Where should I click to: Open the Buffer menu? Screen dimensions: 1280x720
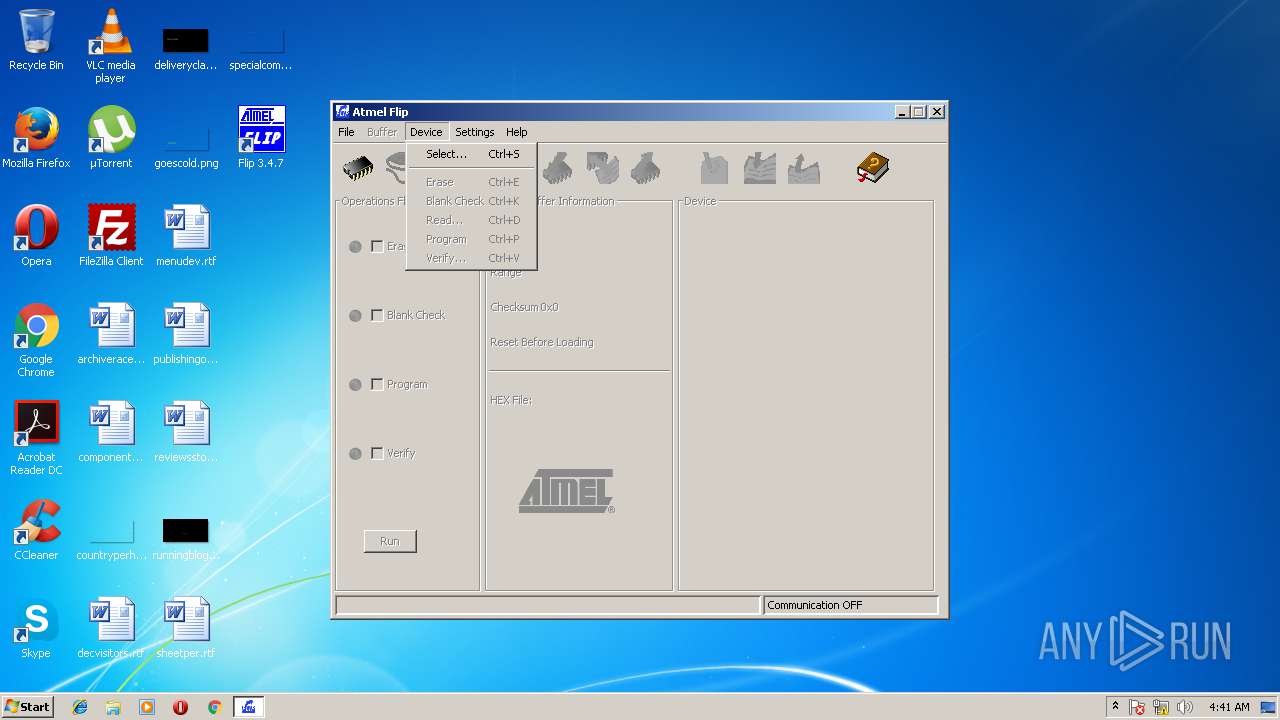[x=382, y=132]
